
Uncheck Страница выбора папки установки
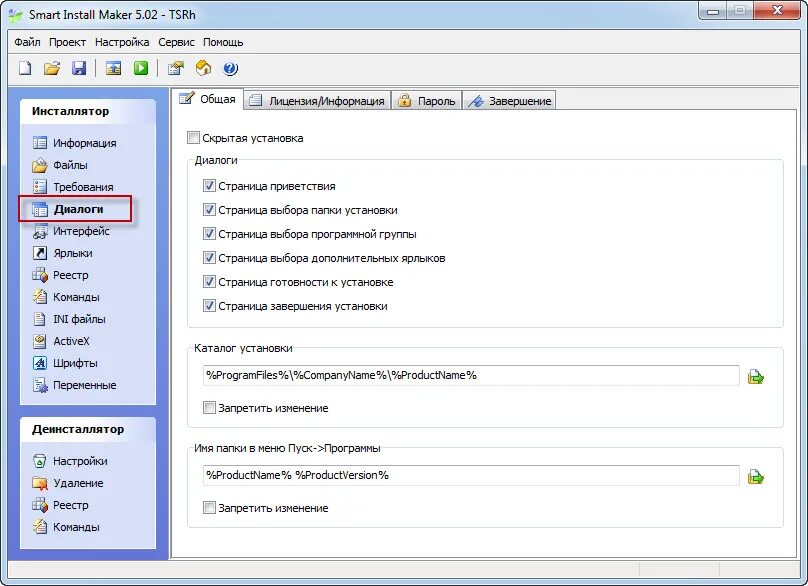click(x=209, y=210)
